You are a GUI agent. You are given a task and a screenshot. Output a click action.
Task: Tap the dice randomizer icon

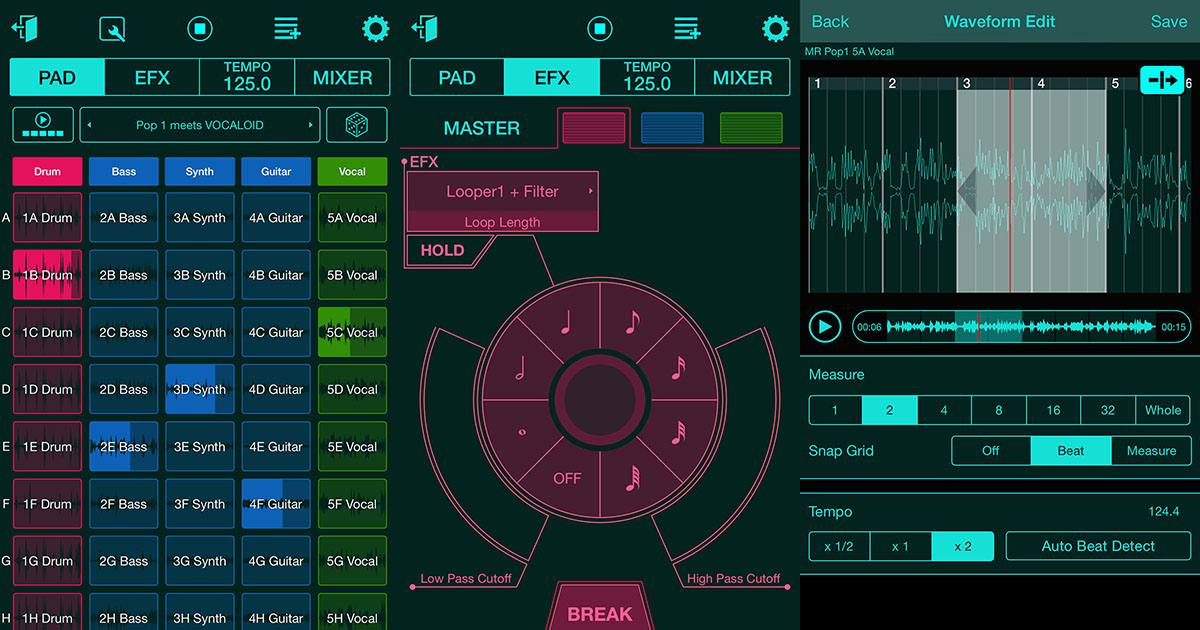click(x=357, y=124)
